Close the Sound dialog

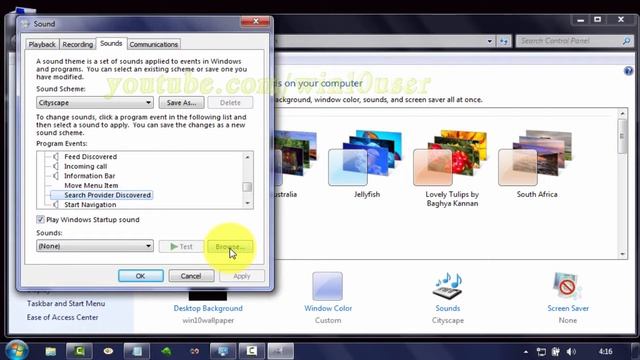tap(256, 21)
